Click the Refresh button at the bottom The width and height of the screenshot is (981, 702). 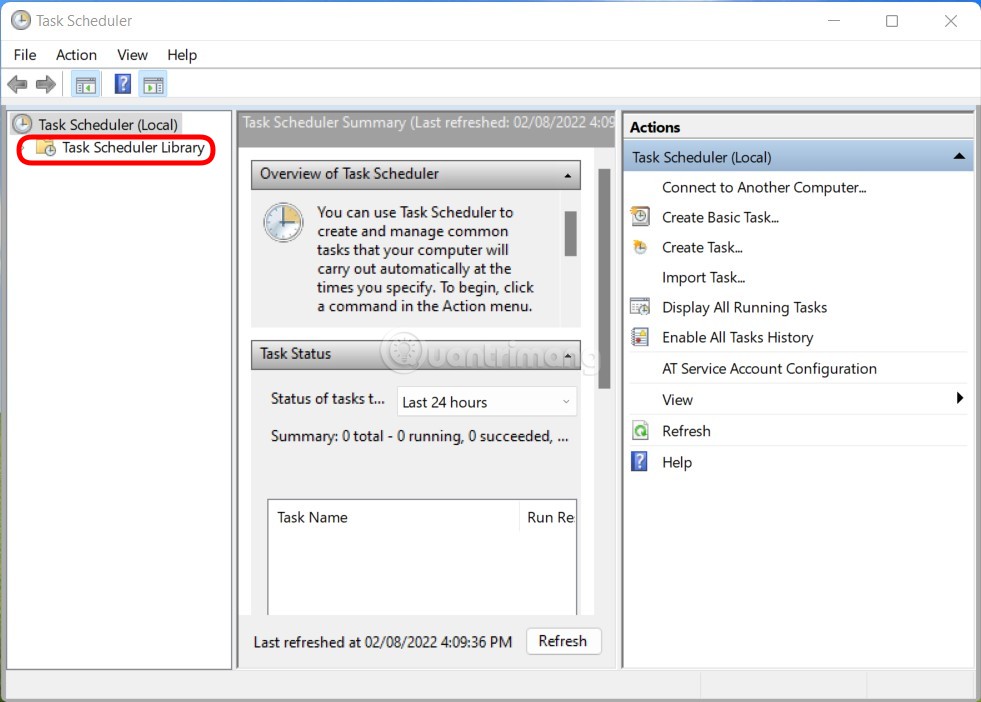[563, 641]
